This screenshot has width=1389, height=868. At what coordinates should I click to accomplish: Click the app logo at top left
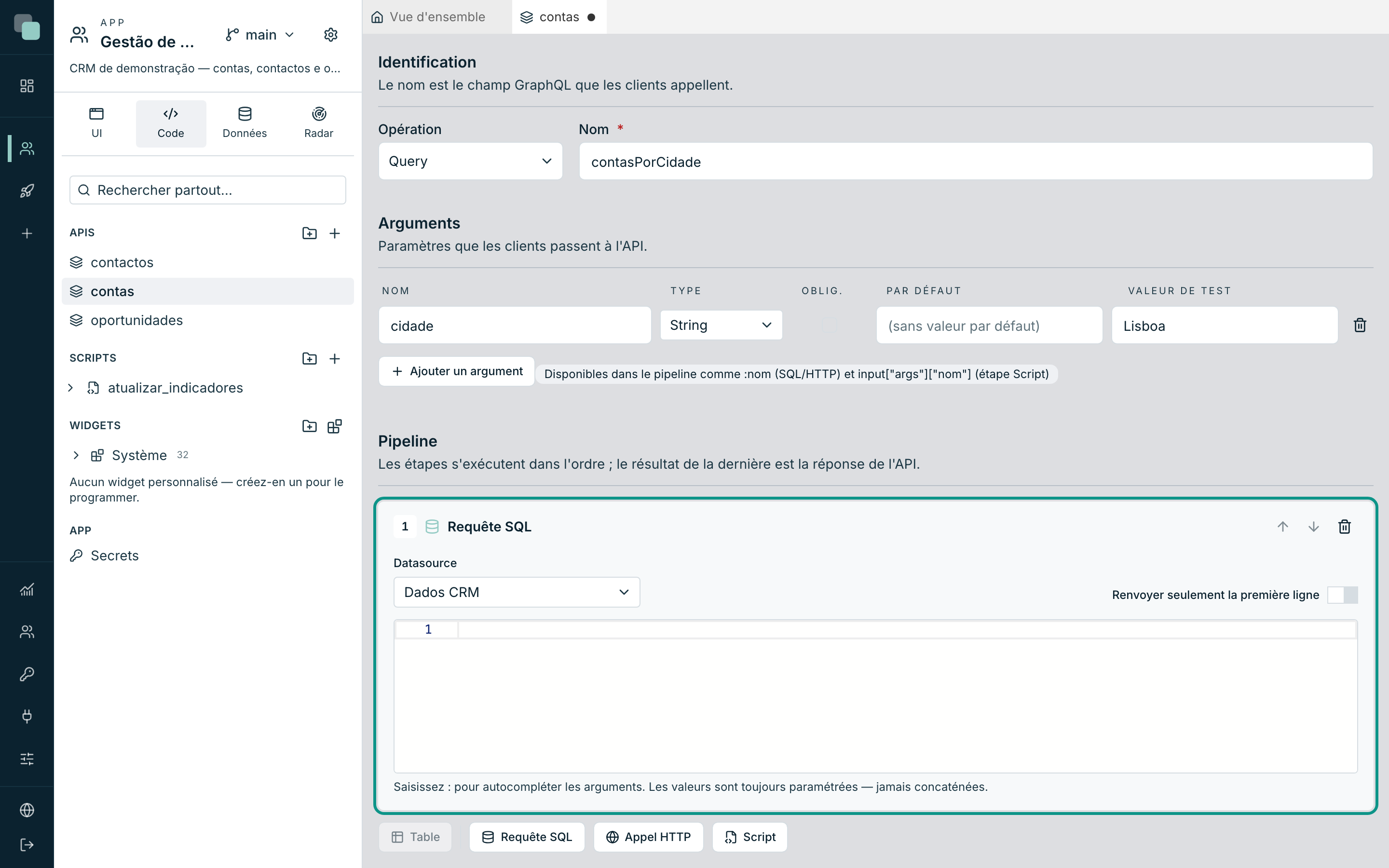click(27, 27)
